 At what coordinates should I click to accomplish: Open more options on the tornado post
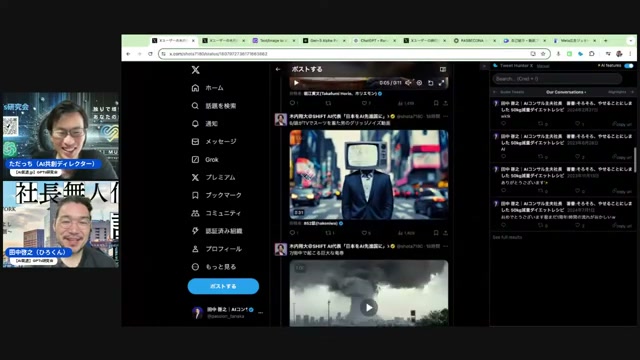(x=445, y=246)
